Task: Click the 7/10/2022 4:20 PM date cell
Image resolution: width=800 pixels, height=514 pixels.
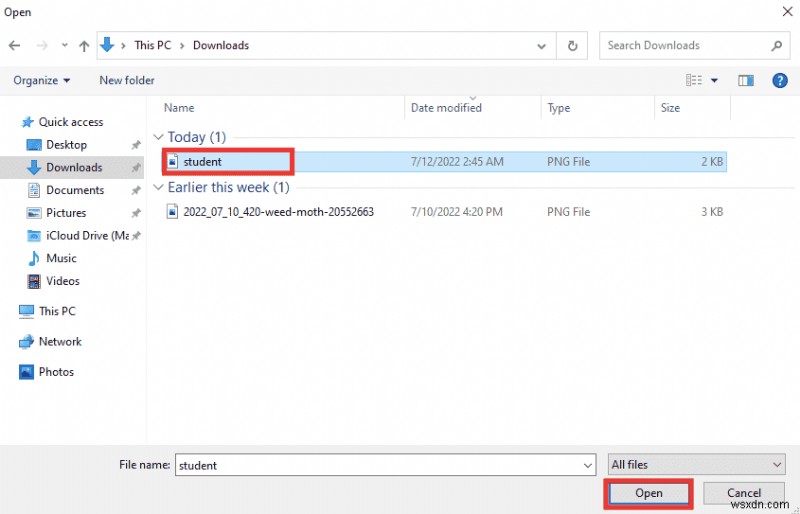Action: point(457,212)
